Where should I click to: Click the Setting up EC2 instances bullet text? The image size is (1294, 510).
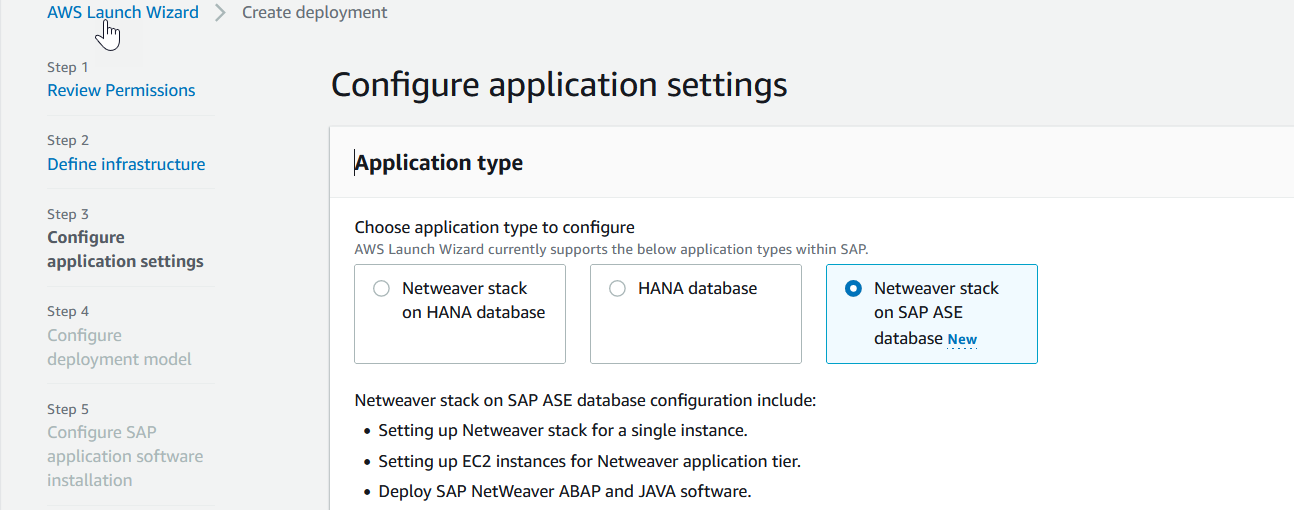pyautogui.click(x=589, y=461)
